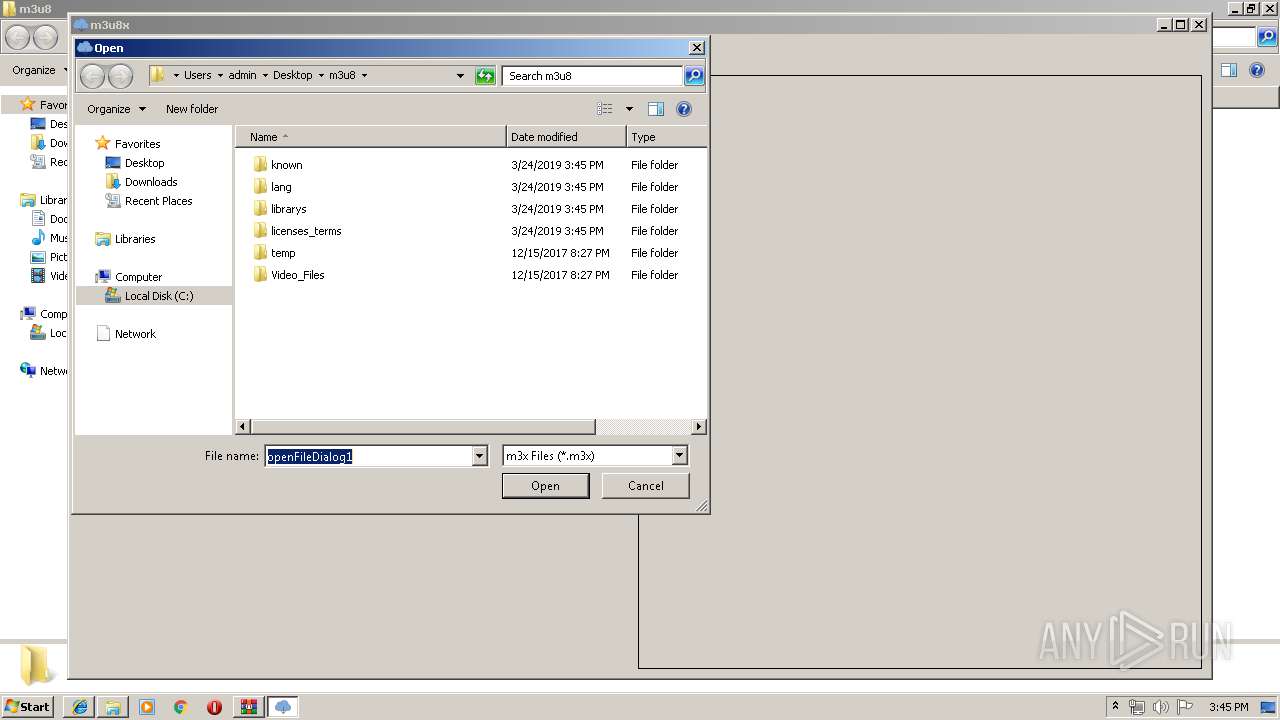Open the file name history dropdown
Screen dimensions: 1280x720
click(x=479, y=456)
